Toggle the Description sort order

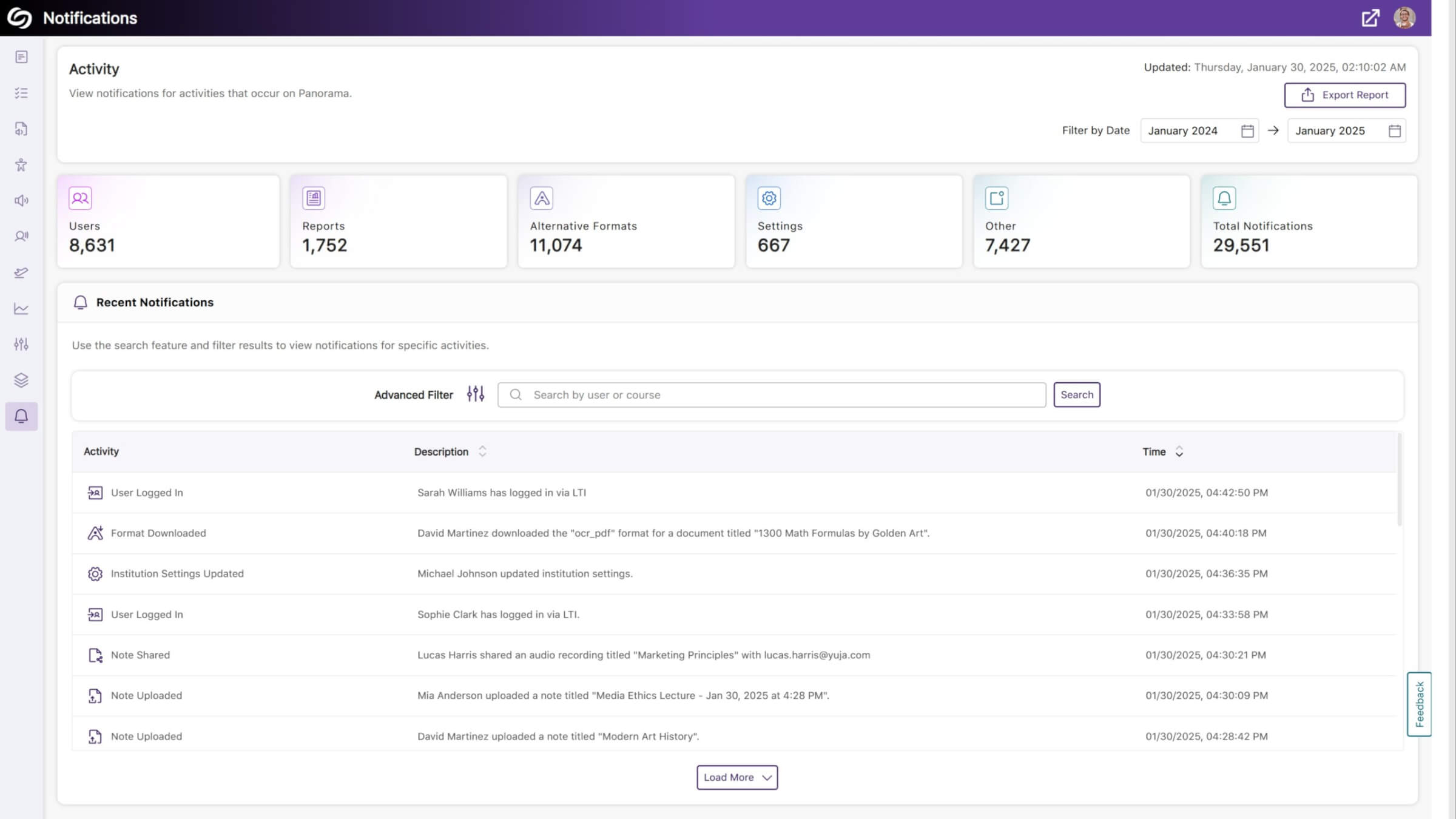click(x=482, y=451)
